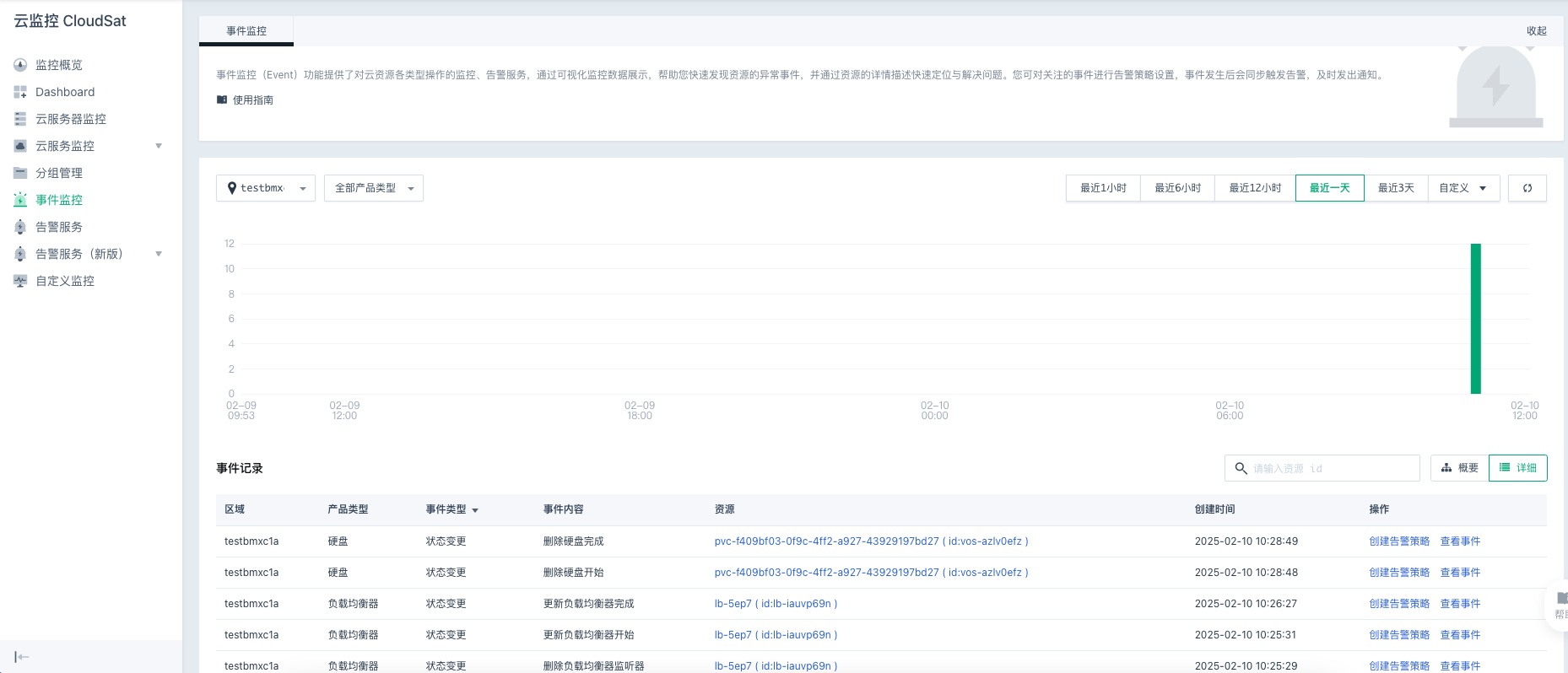Collapse the sidebar with bottom arrow icon
The image size is (1568, 673).
(22, 657)
